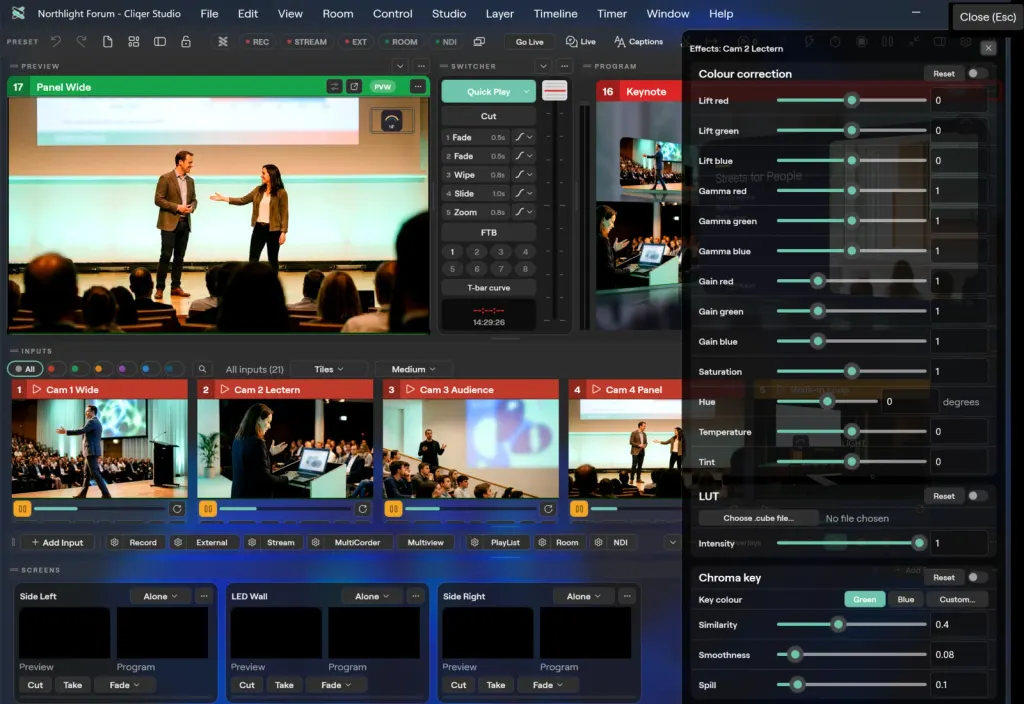1024x704 pixels.
Task: Click the Go Live button
Action: click(530, 41)
